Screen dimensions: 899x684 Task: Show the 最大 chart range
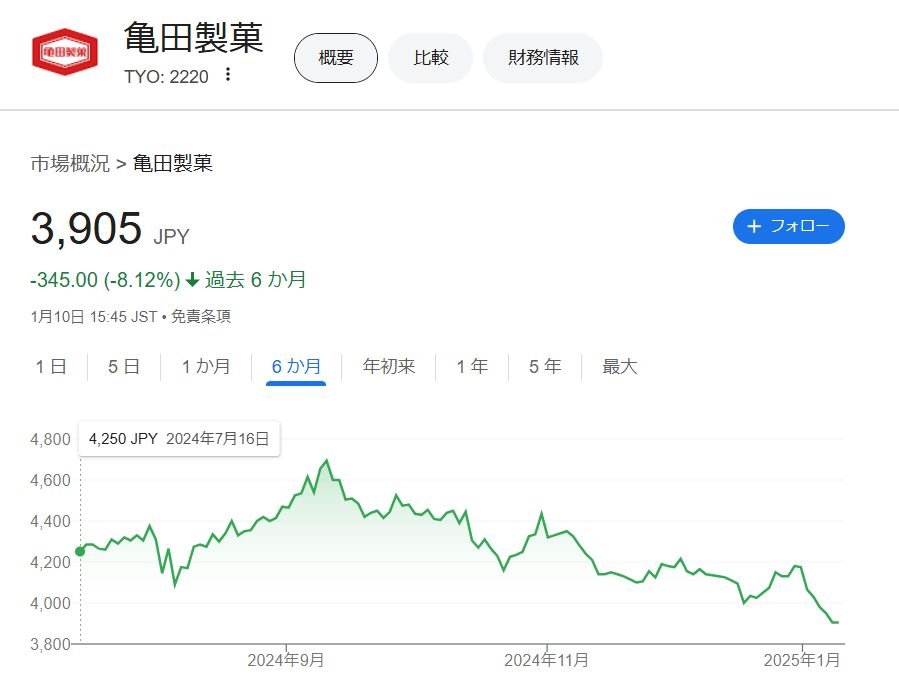pyautogui.click(x=620, y=366)
